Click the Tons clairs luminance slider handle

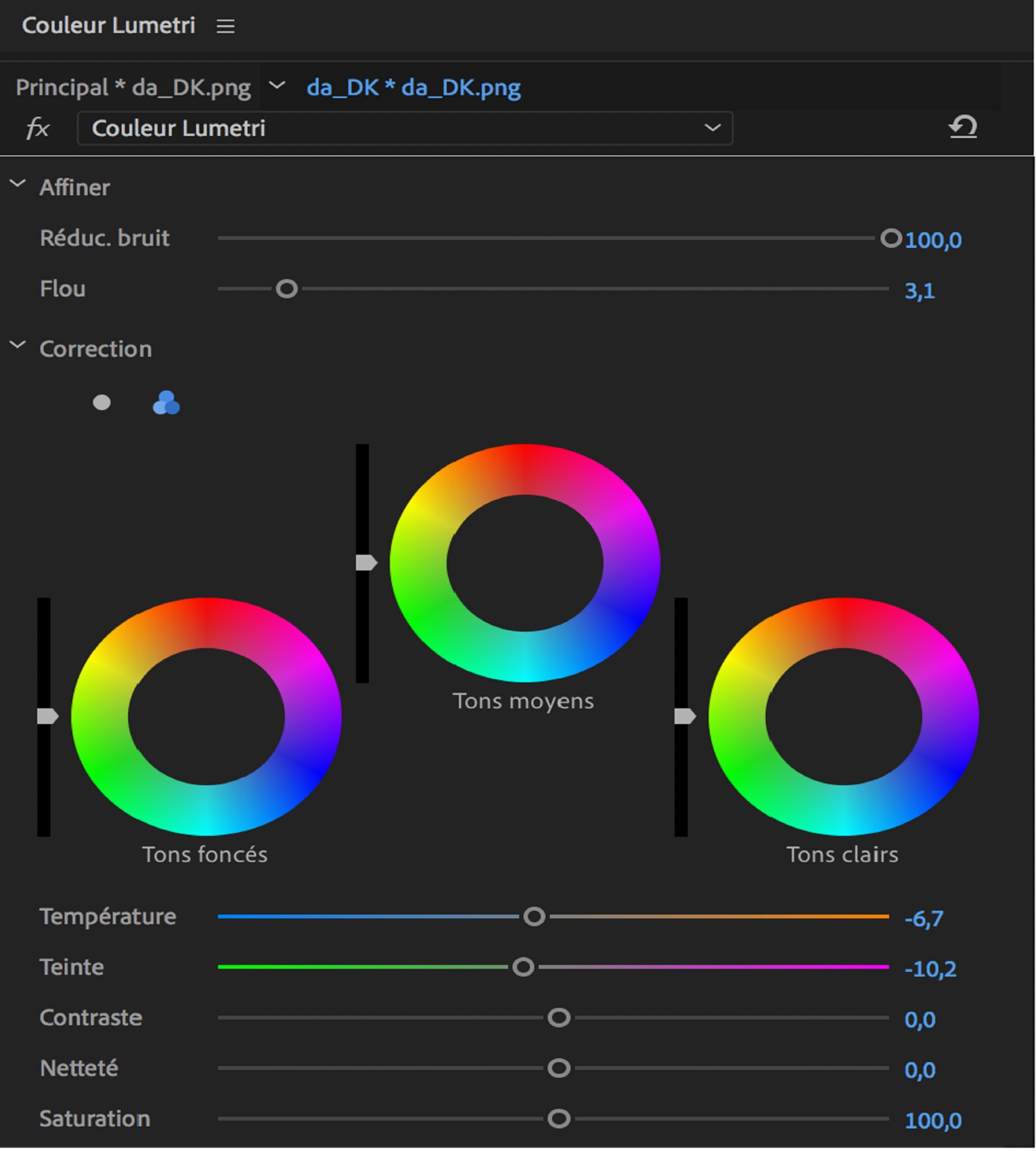685,716
